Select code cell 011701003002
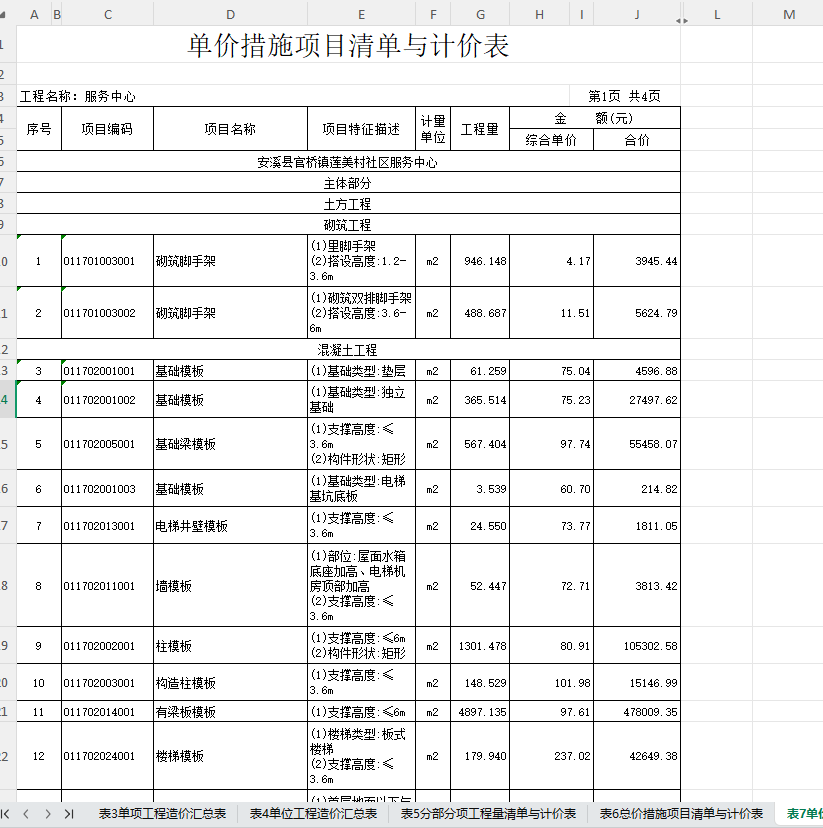The height and width of the screenshot is (828, 823). pos(107,313)
